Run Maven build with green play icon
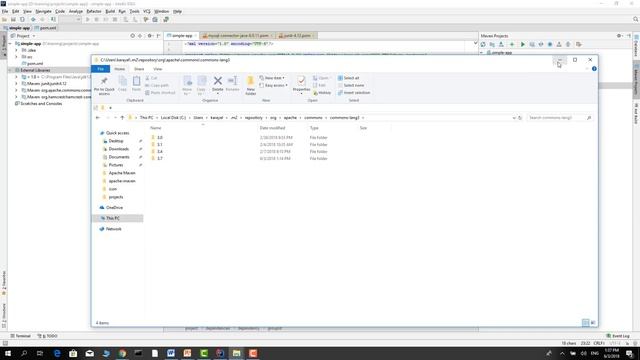 tap(522, 44)
